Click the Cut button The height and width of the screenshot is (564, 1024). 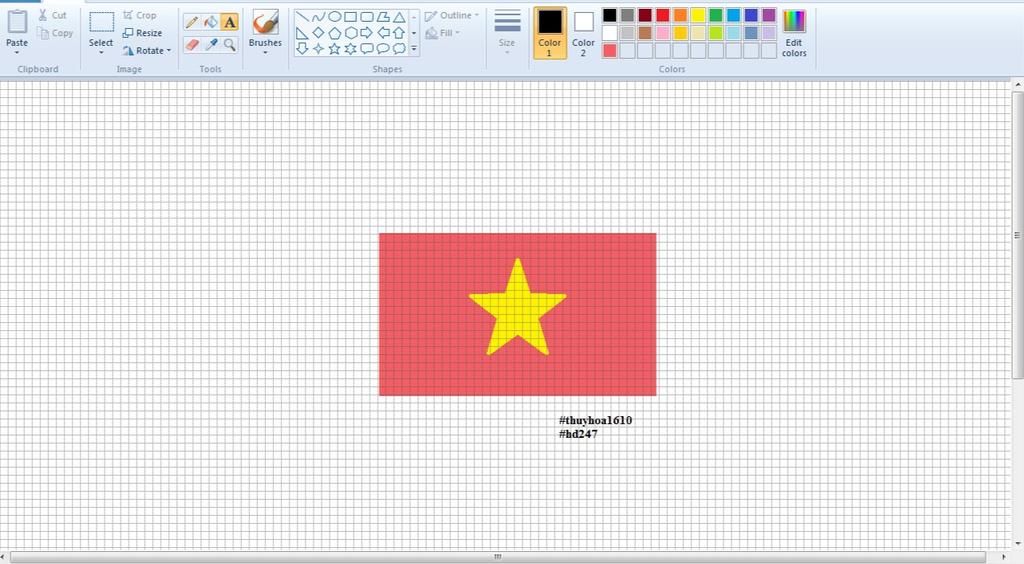(x=52, y=15)
